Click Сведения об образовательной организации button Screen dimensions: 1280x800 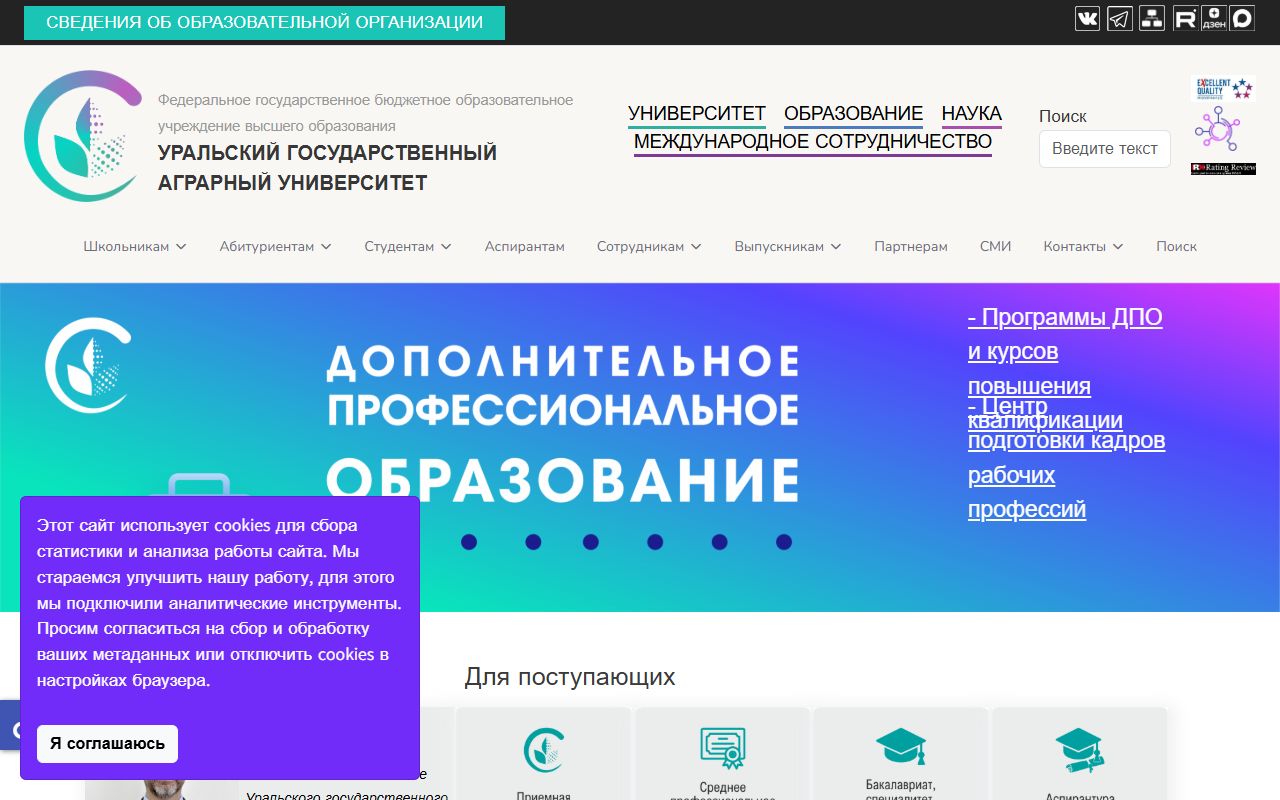tap(264, 22)
